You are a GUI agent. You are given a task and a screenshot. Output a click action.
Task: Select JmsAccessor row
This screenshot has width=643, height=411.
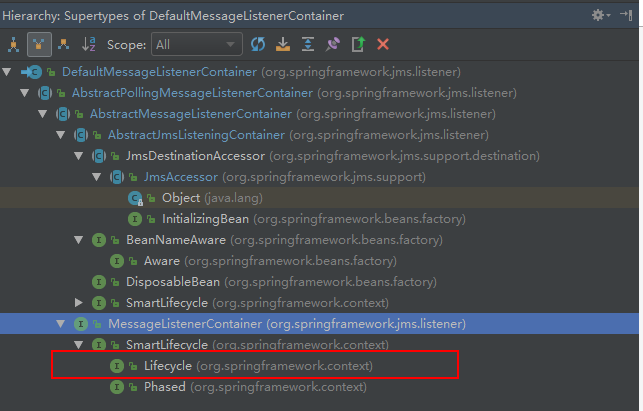click(319, 177)
